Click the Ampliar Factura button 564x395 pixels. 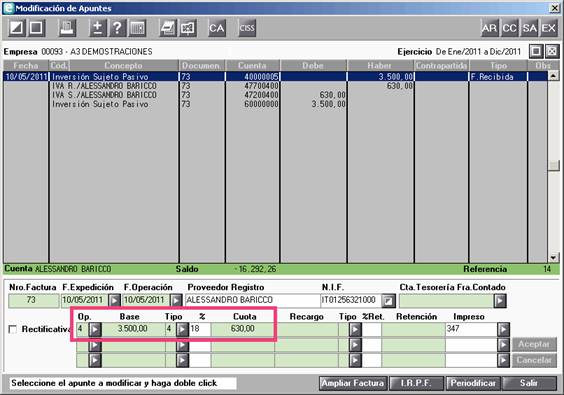click(x=352, y=383)
